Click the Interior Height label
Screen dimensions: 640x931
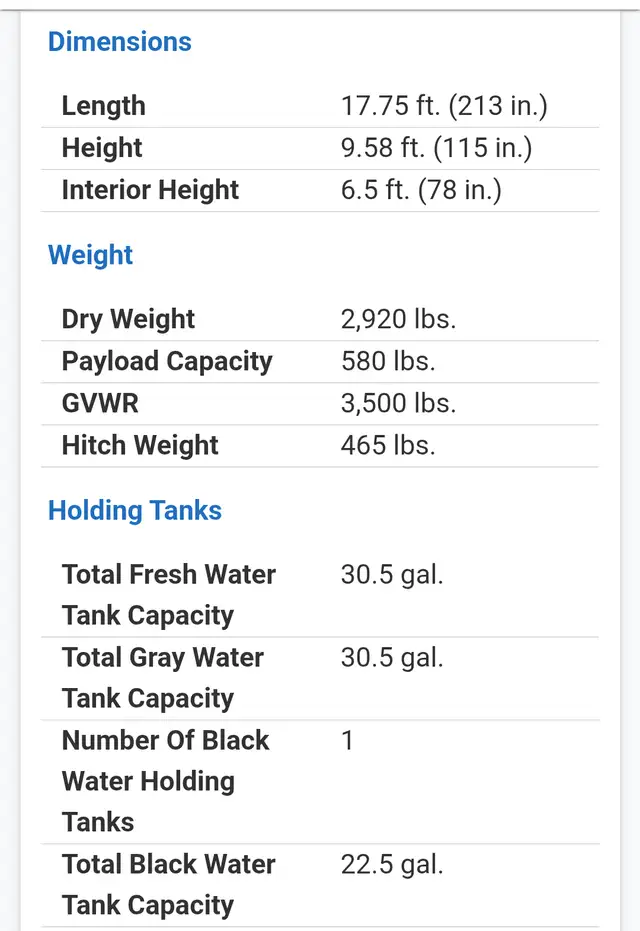tap(150, 190)
